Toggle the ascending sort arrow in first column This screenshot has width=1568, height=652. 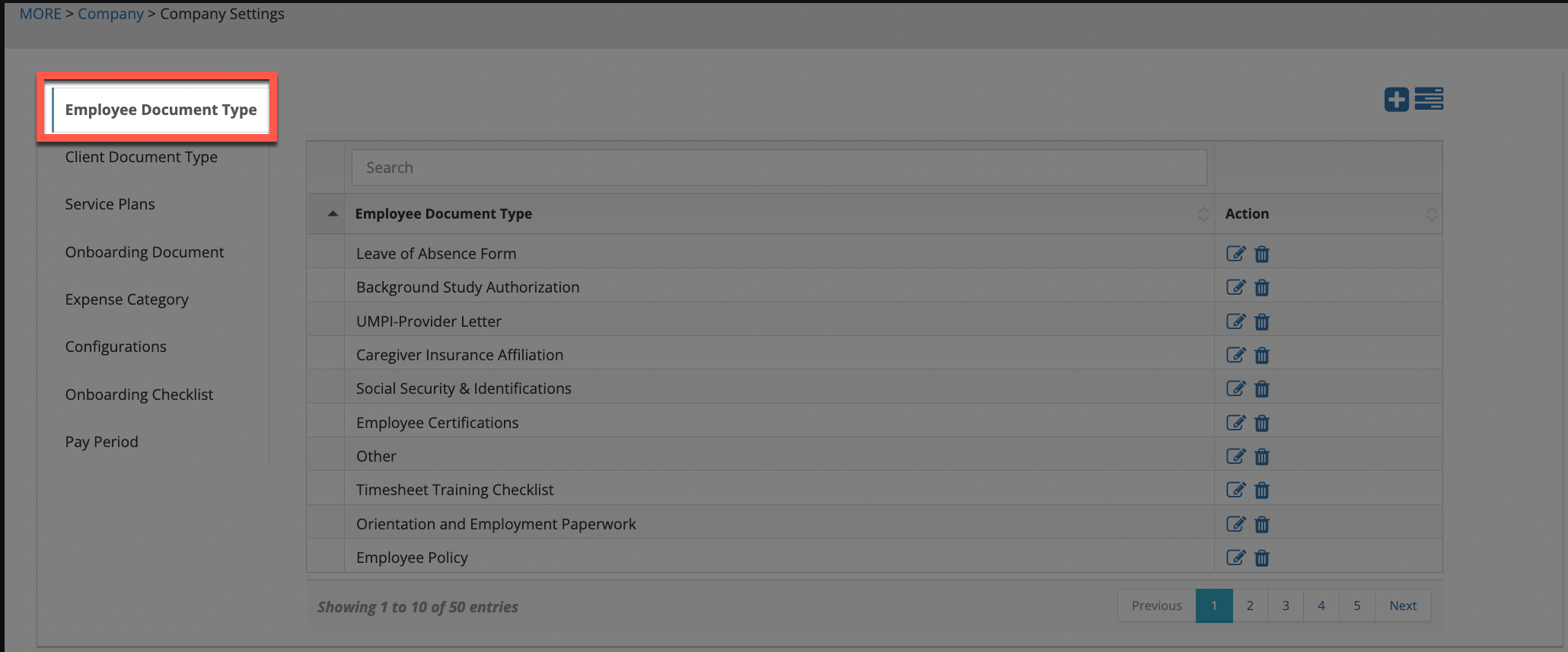[333, 214]
